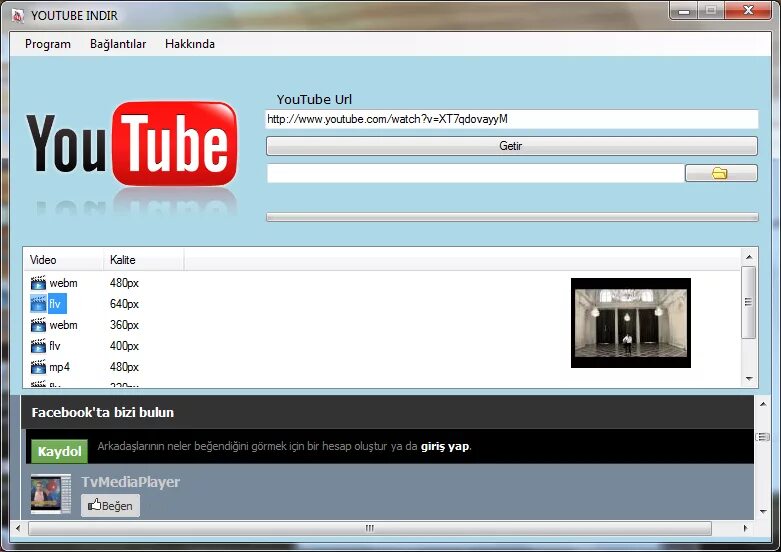Click the download progress bar

tap(512, 217)
